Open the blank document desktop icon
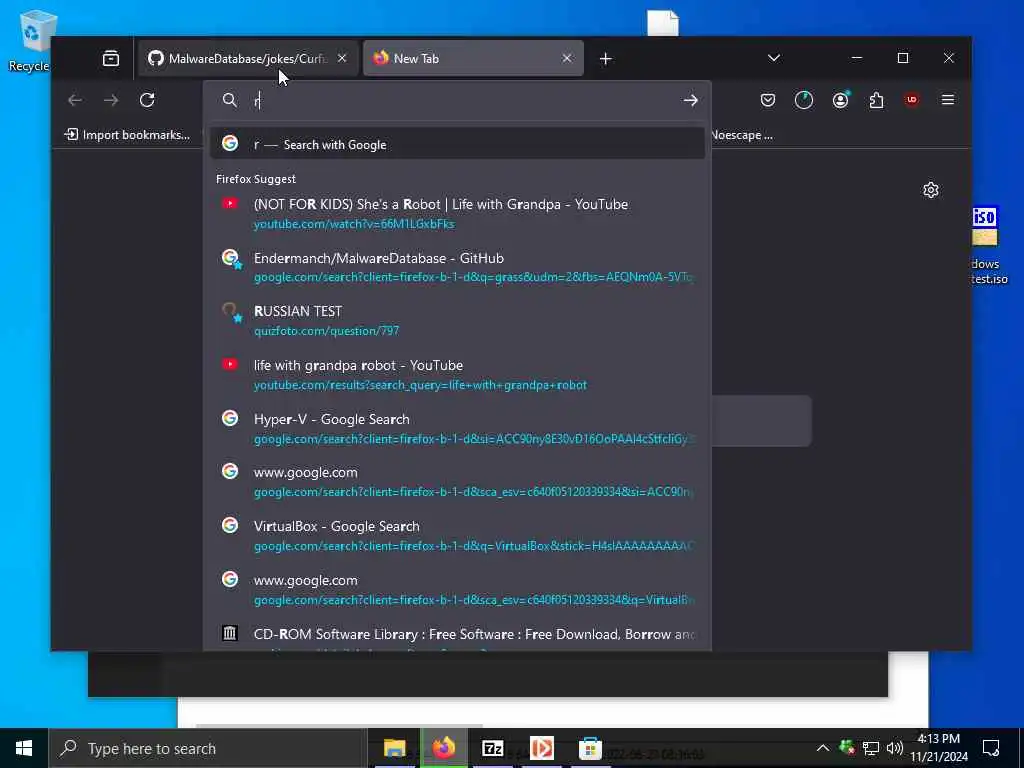The image size is (1024, 768). point(663,23)
